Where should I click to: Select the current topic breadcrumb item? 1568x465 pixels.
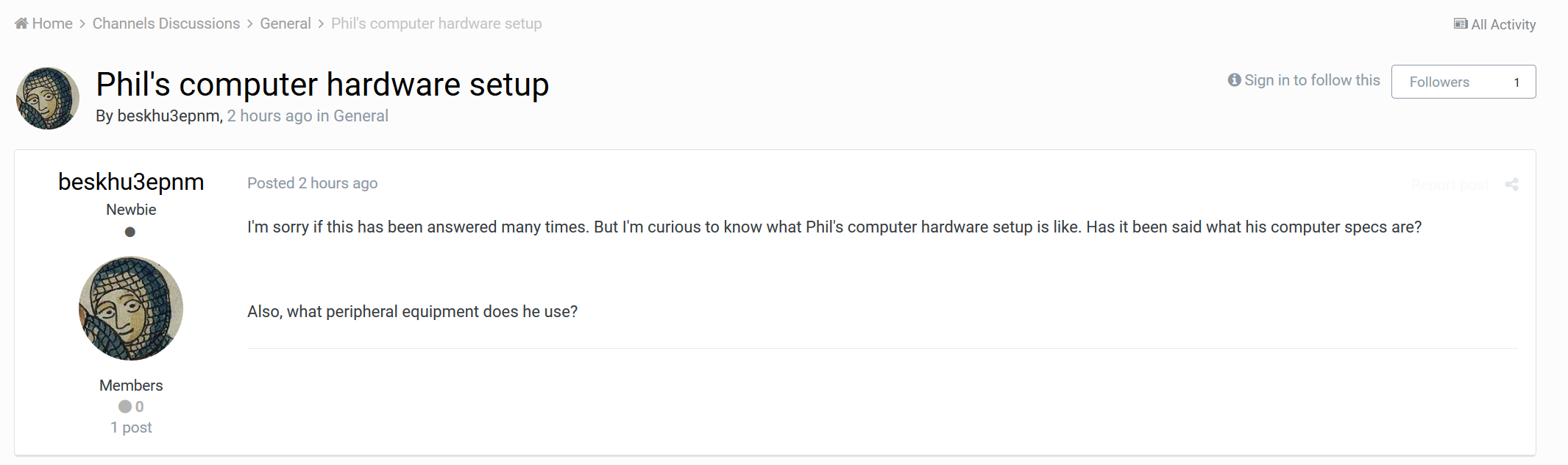tap(436, 24)
